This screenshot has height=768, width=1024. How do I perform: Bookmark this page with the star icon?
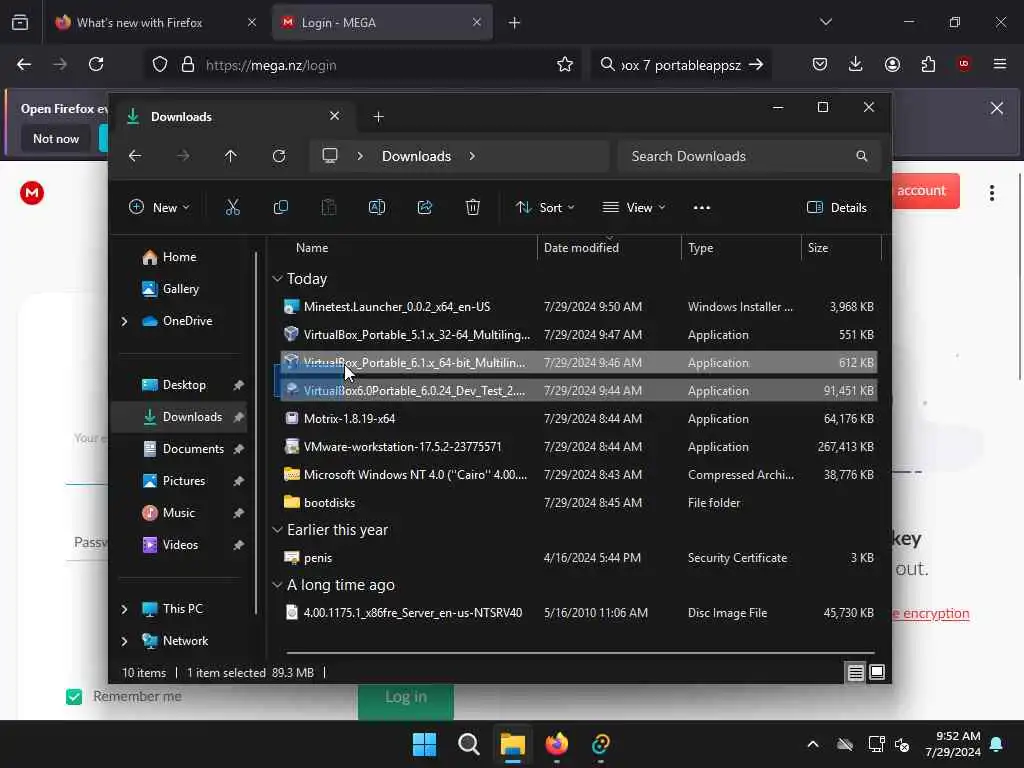pos(565,64)
